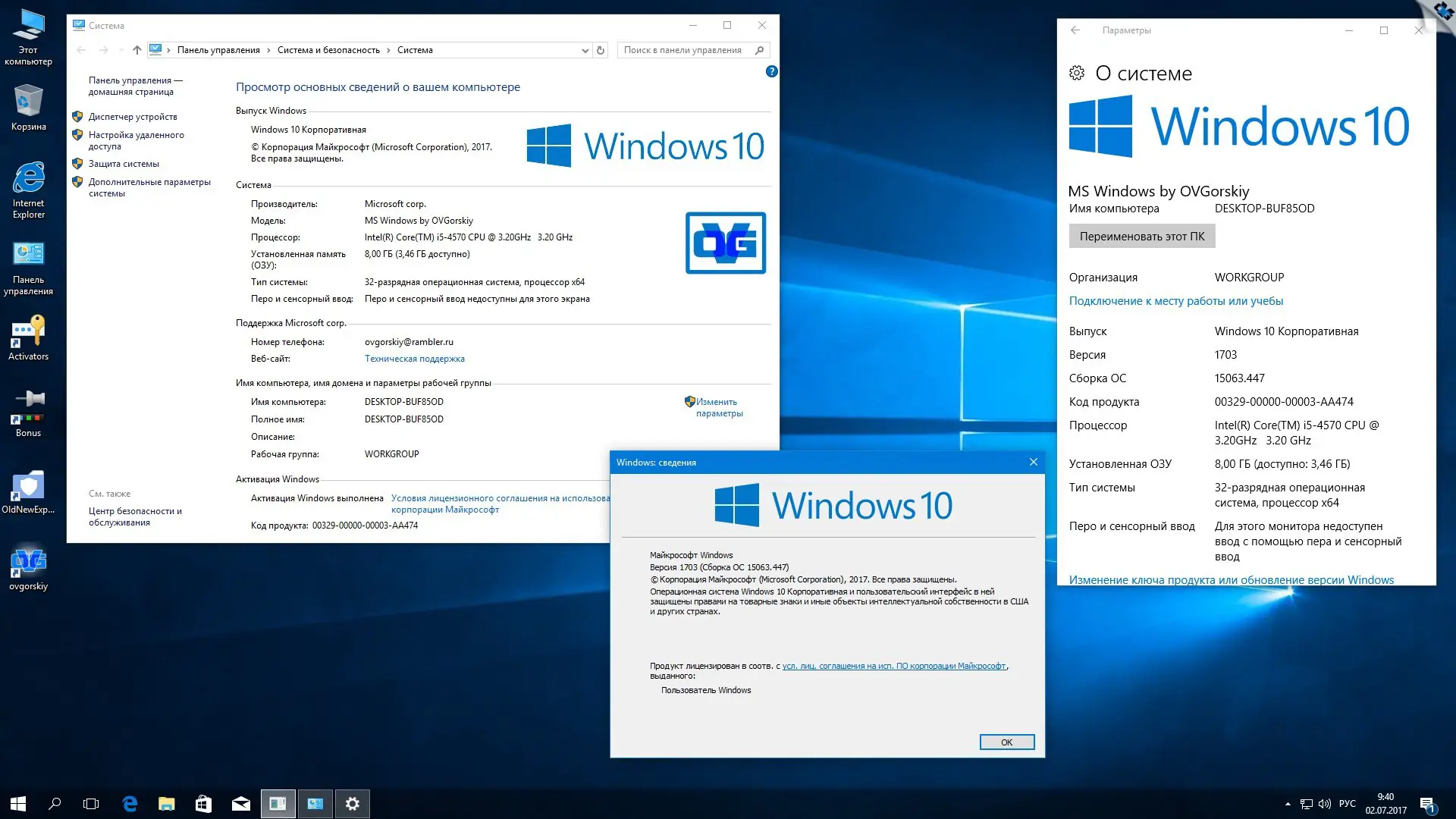Expand hidden icons in the system tray
This screenshot has width=1456, height=819.
pos(1288,803)
